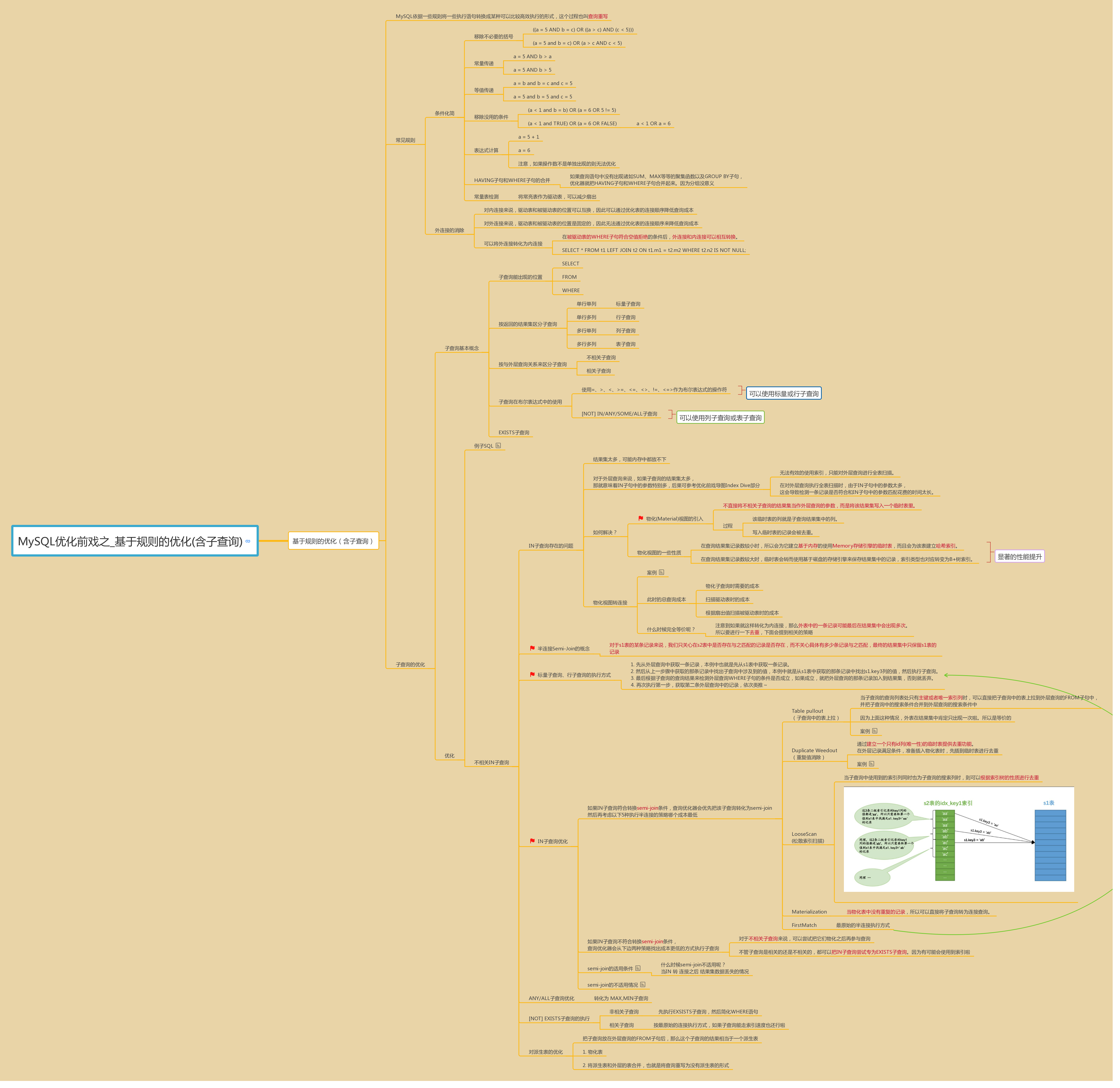Select the 子查询能出现的位置 node
Screen dimensions: 1120x1088
coord(524,279)
